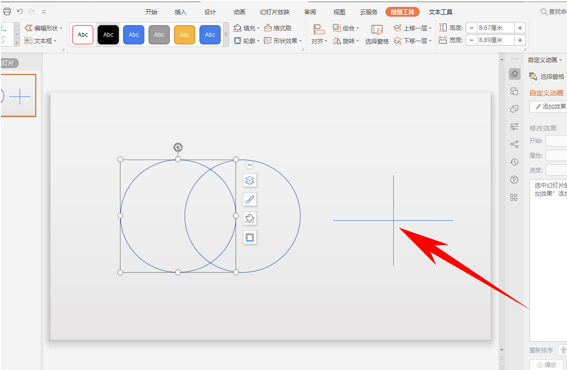567x370 pixels.
Task: Open quick access toolbar customize arrow
Action: [44, 12]
